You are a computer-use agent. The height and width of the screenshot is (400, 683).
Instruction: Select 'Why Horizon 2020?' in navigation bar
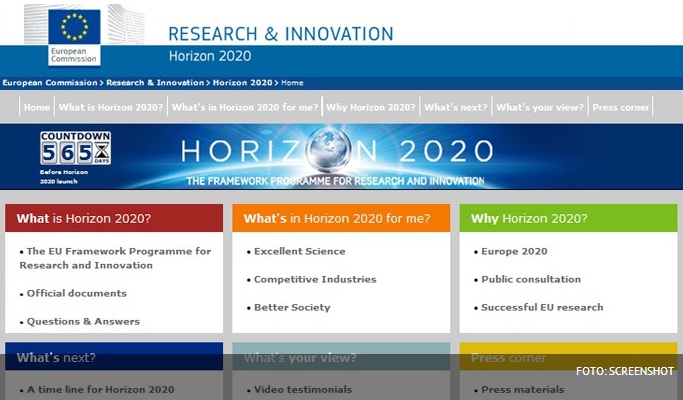click(x=370, y=107)
